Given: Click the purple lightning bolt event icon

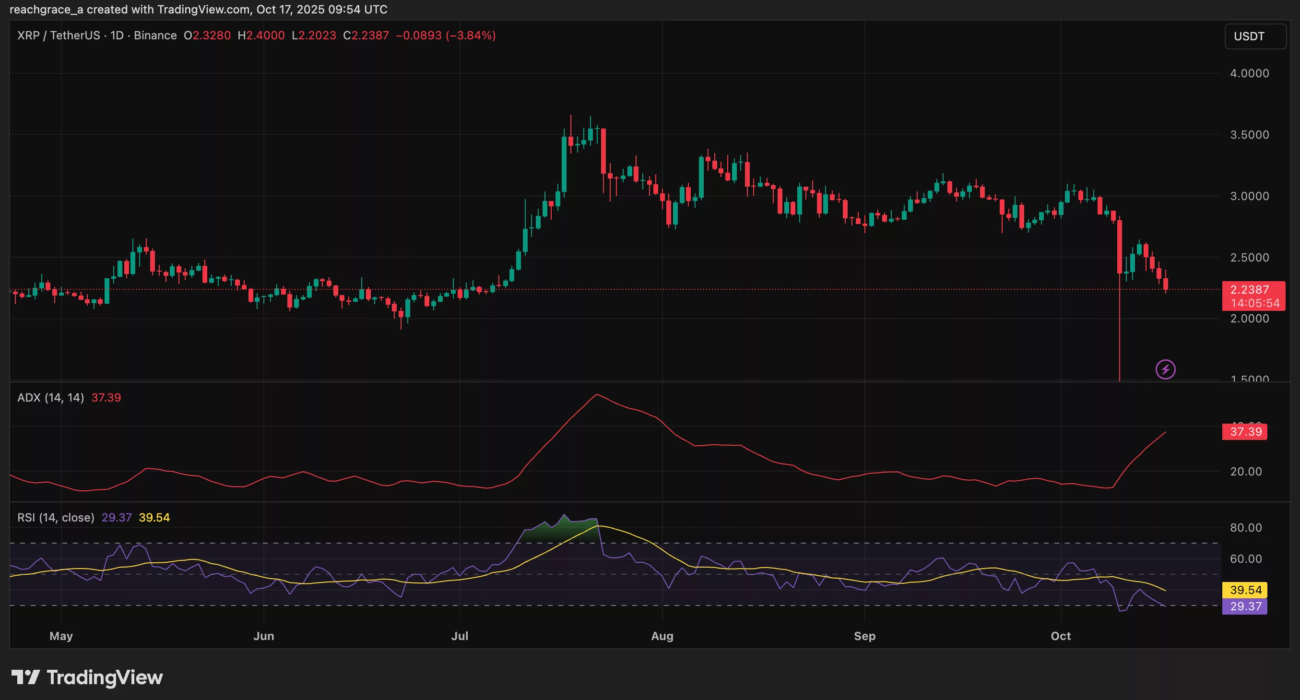Looking at the screenshot, I should coord(1165,370).
